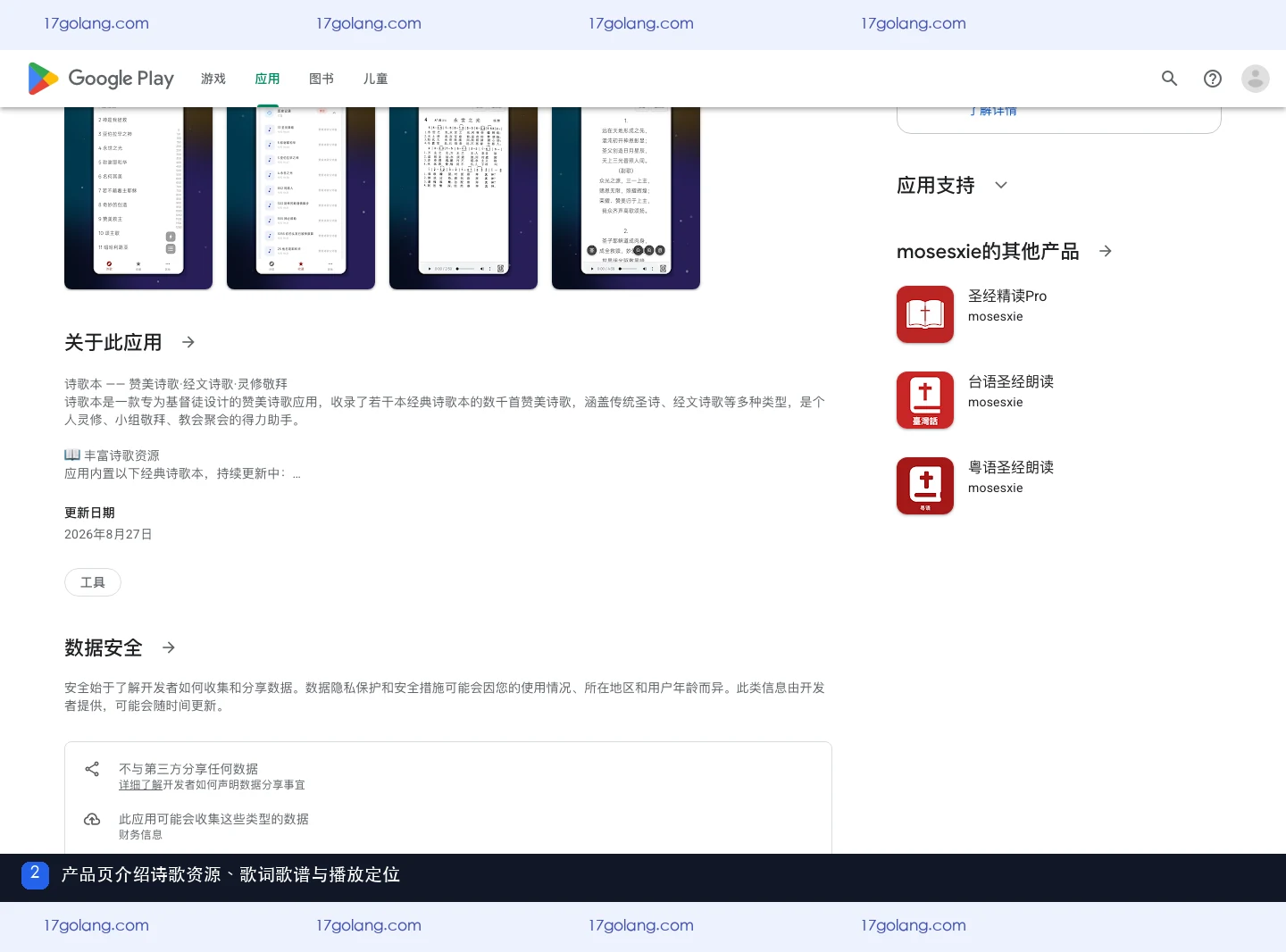
Task: Open the 台语圣经朗读 title link
Action: [x=1011, y=381]
